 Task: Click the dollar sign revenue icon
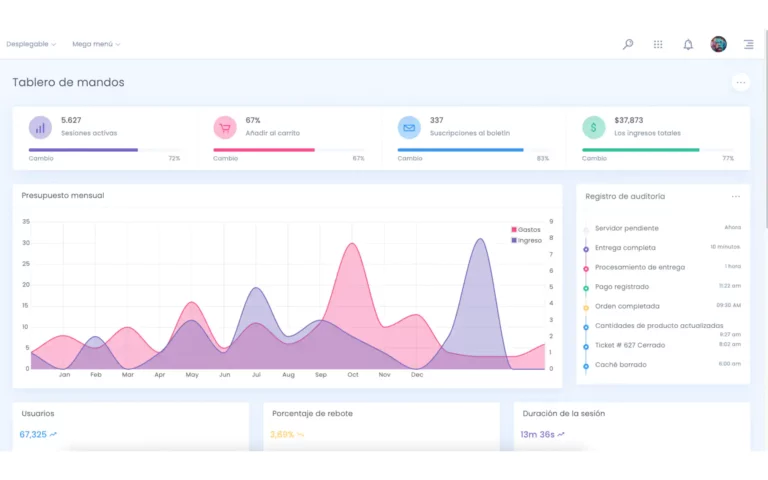point(593,127)
